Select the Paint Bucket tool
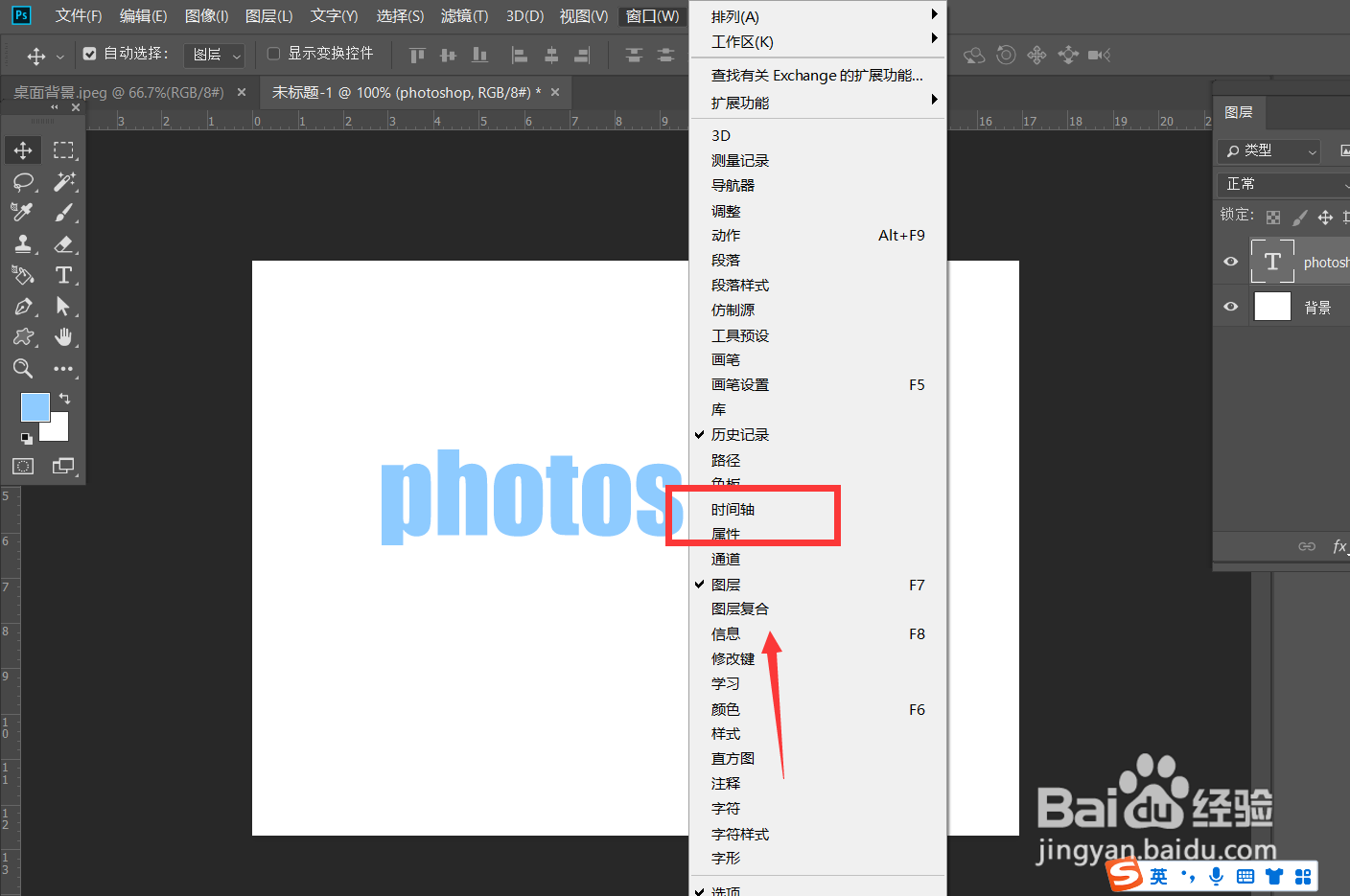Screen dimensions: 1350x896 click(x=23, y=275)
